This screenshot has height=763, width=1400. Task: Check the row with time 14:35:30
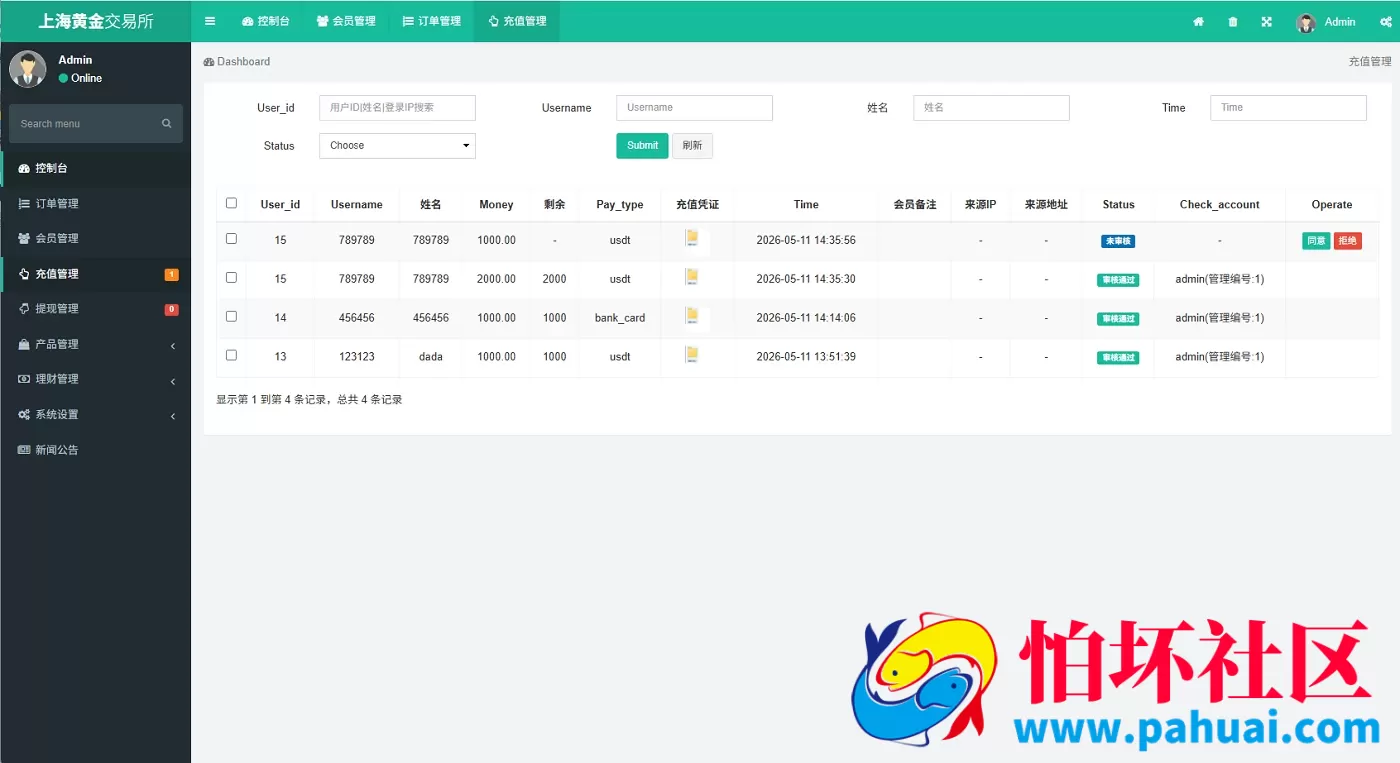point(231,278)
